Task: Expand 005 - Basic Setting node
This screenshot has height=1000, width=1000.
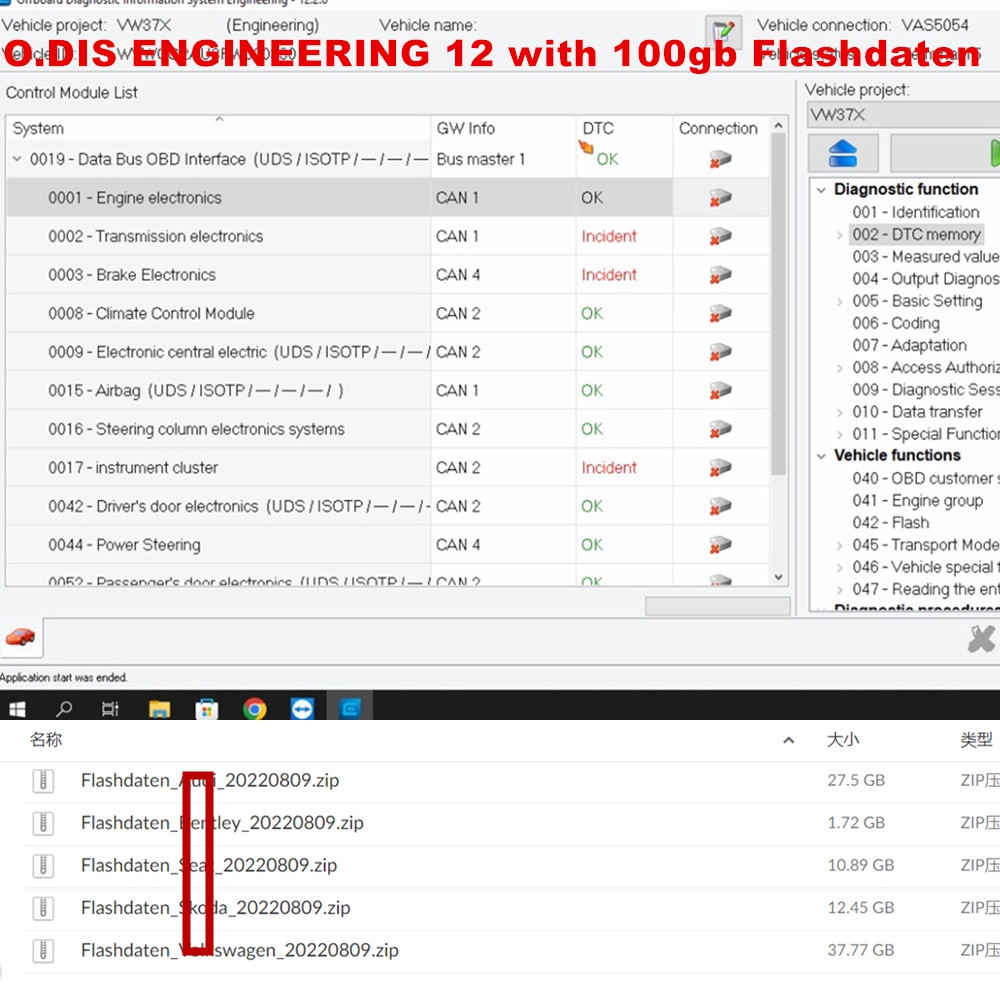Action: click(839, 302)
